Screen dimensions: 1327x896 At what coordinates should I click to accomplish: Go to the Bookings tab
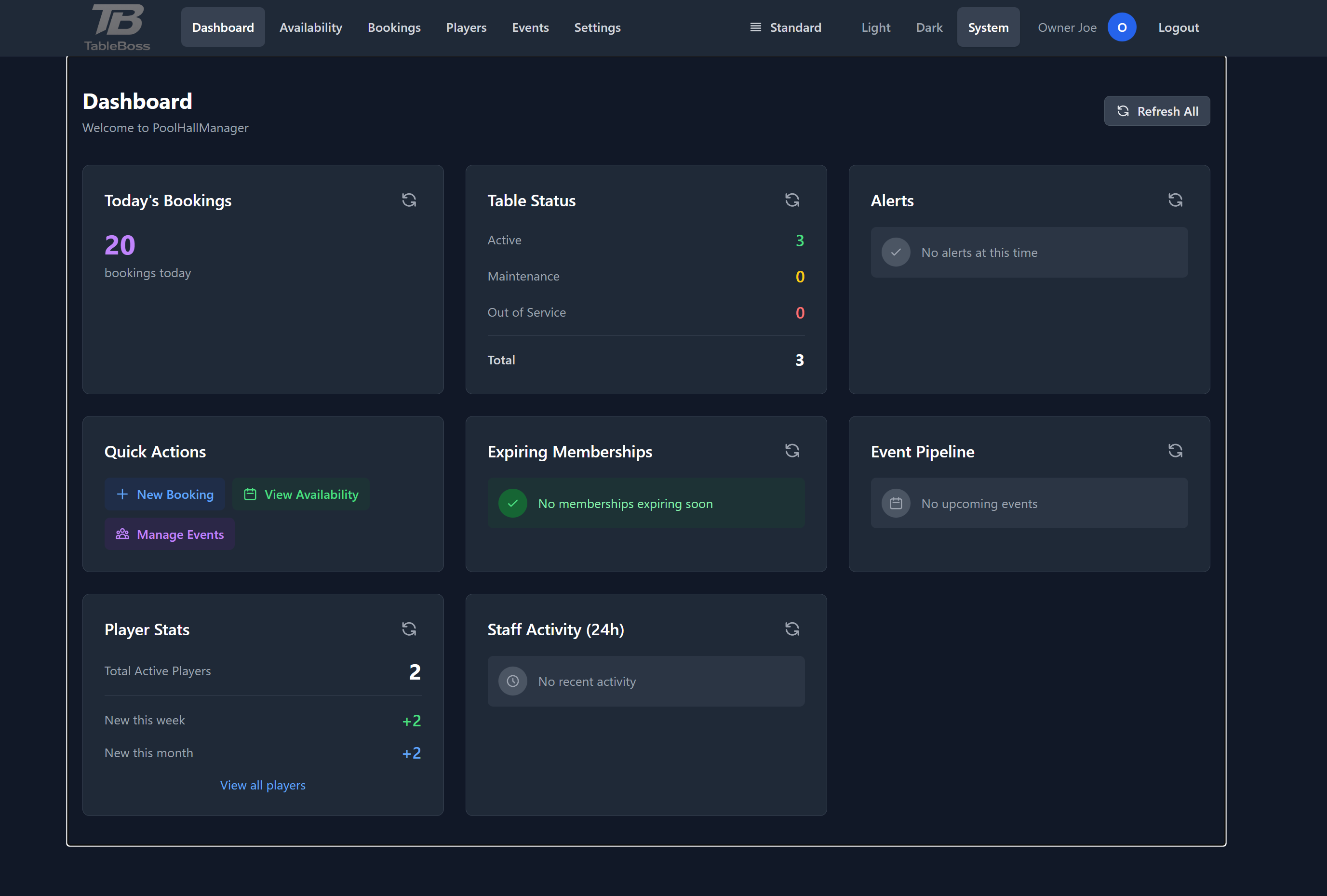(x=394, y=27)
